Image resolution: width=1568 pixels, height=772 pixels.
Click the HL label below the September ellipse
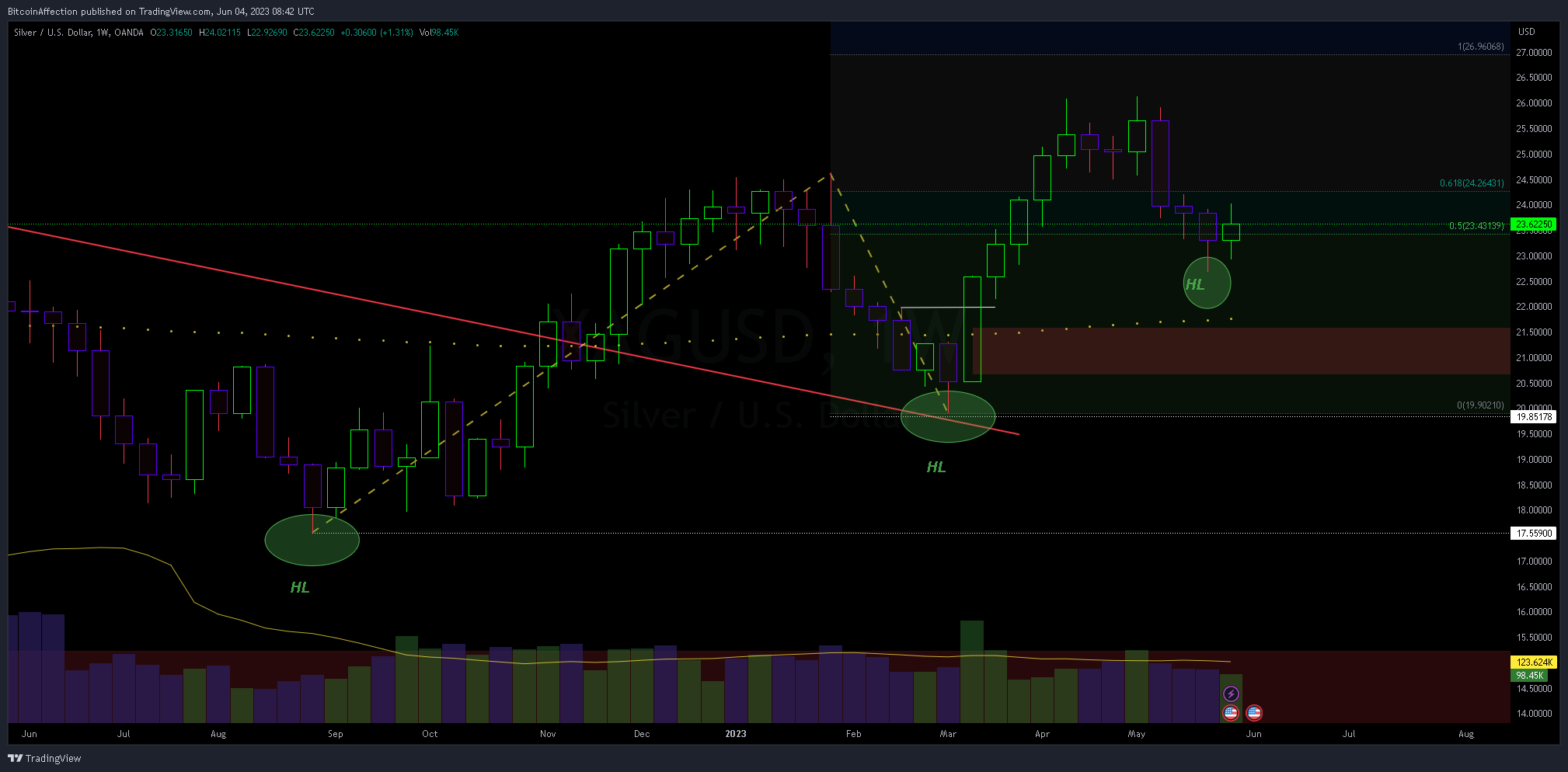(300, 587)
